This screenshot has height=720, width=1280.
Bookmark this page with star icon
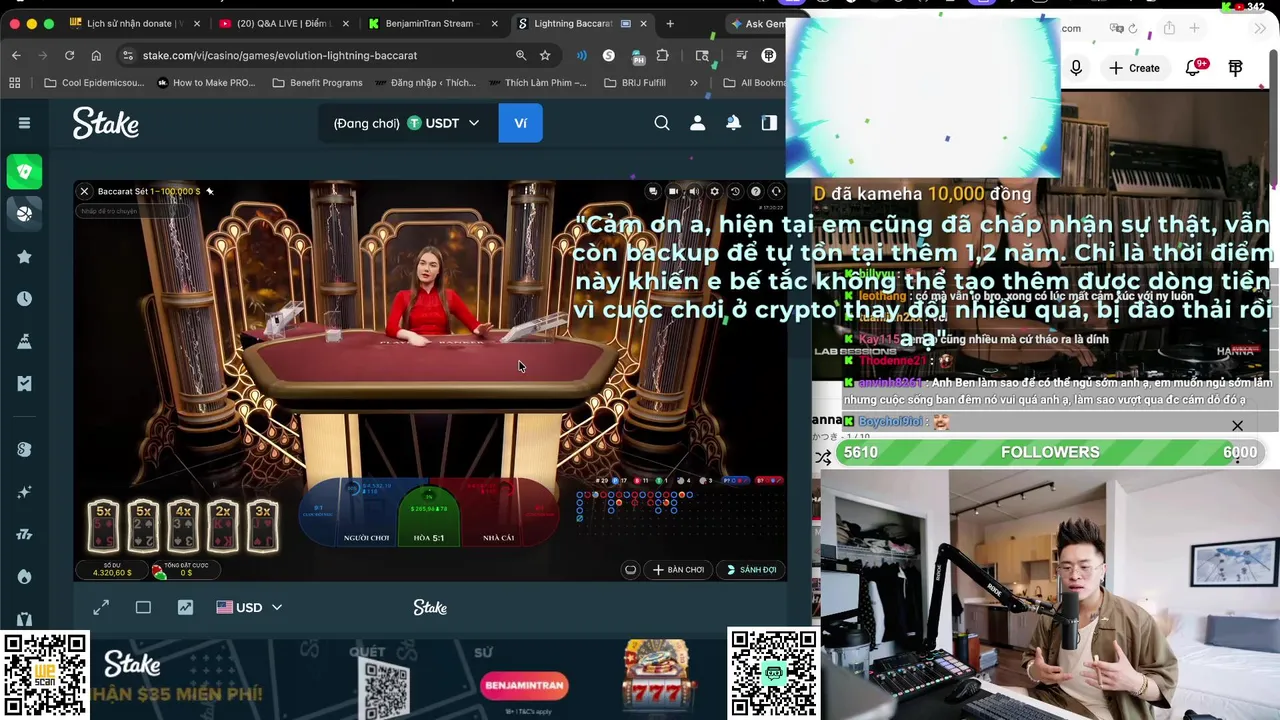(545, 55)
